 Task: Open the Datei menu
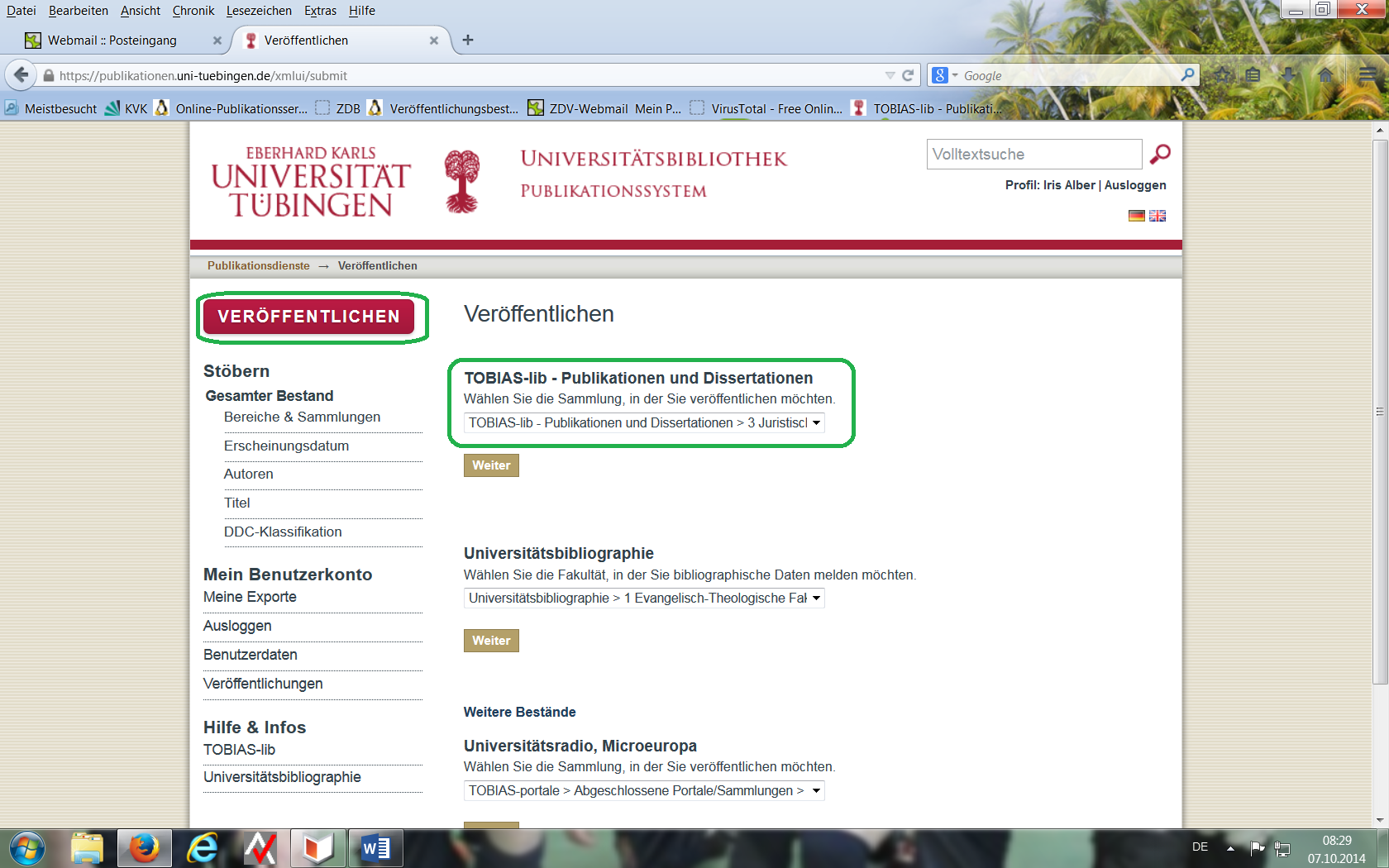click(x=21, y=11)
